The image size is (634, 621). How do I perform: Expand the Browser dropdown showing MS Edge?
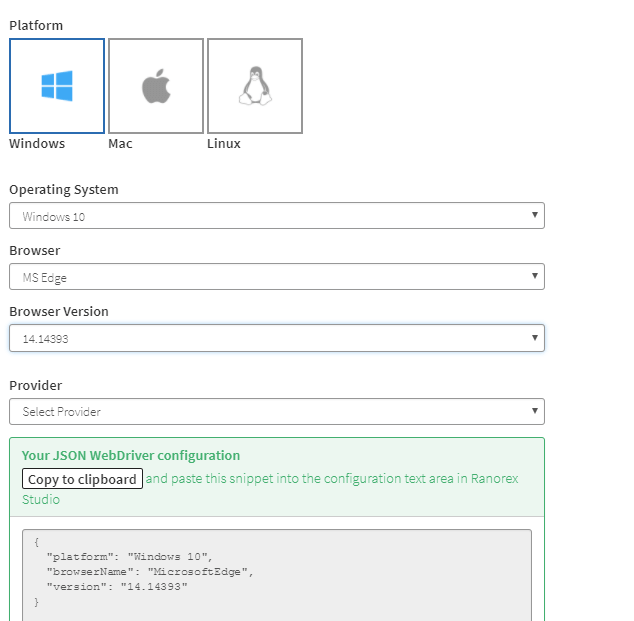coord(277,277)
